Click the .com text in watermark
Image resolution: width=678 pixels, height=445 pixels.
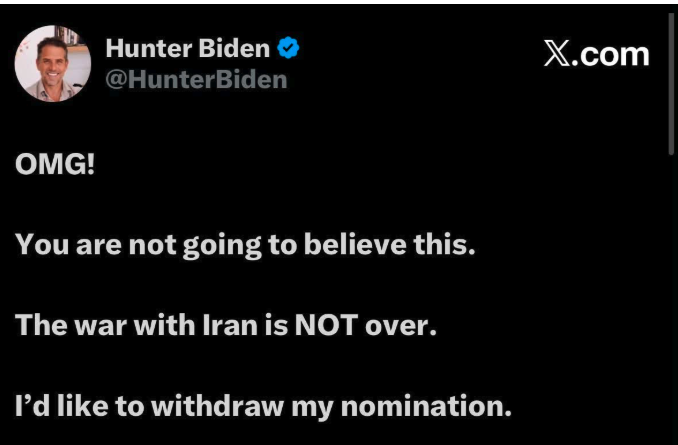click(x=611, y=54)
